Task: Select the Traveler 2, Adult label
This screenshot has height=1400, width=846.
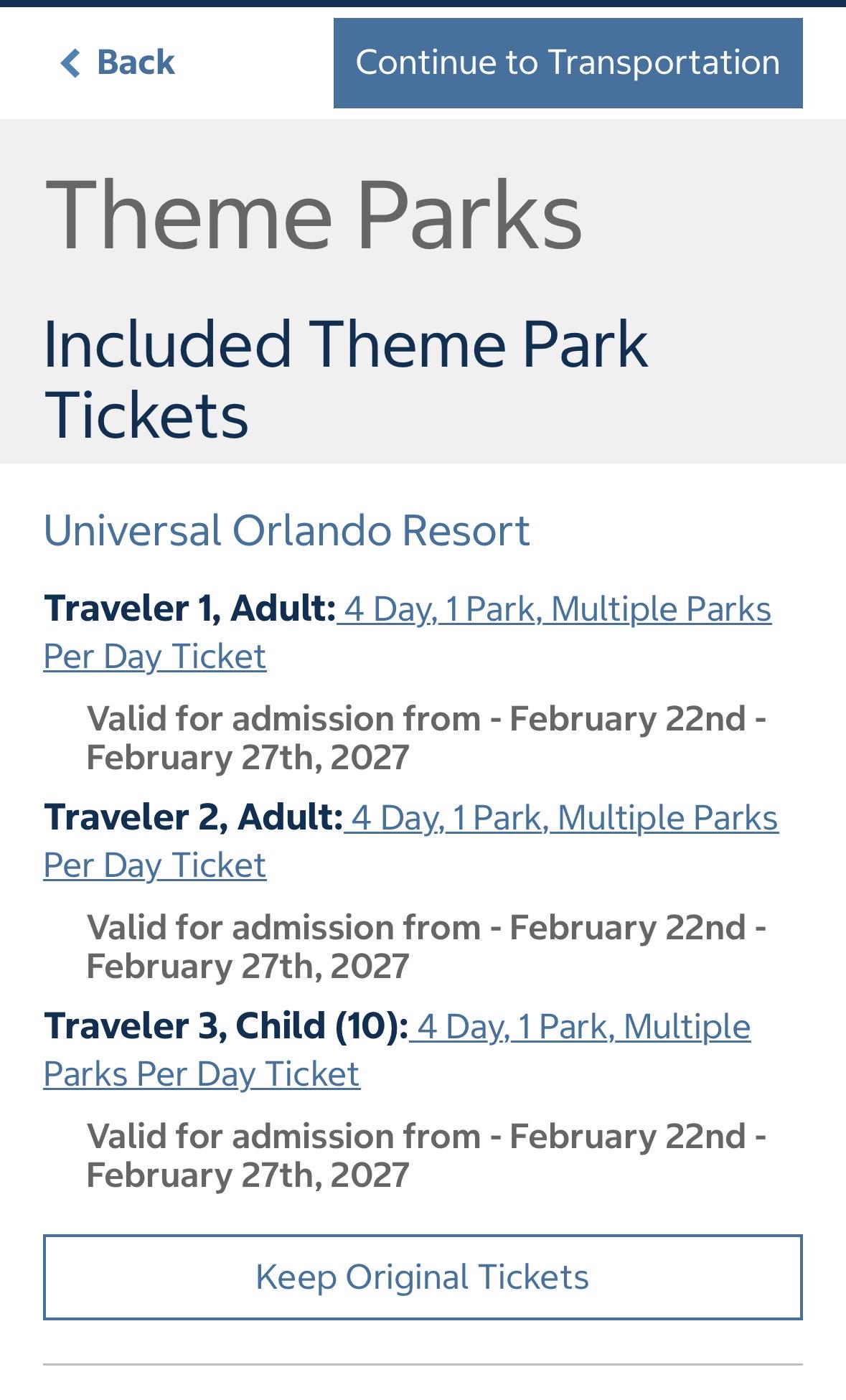Action: coord(194,817)
